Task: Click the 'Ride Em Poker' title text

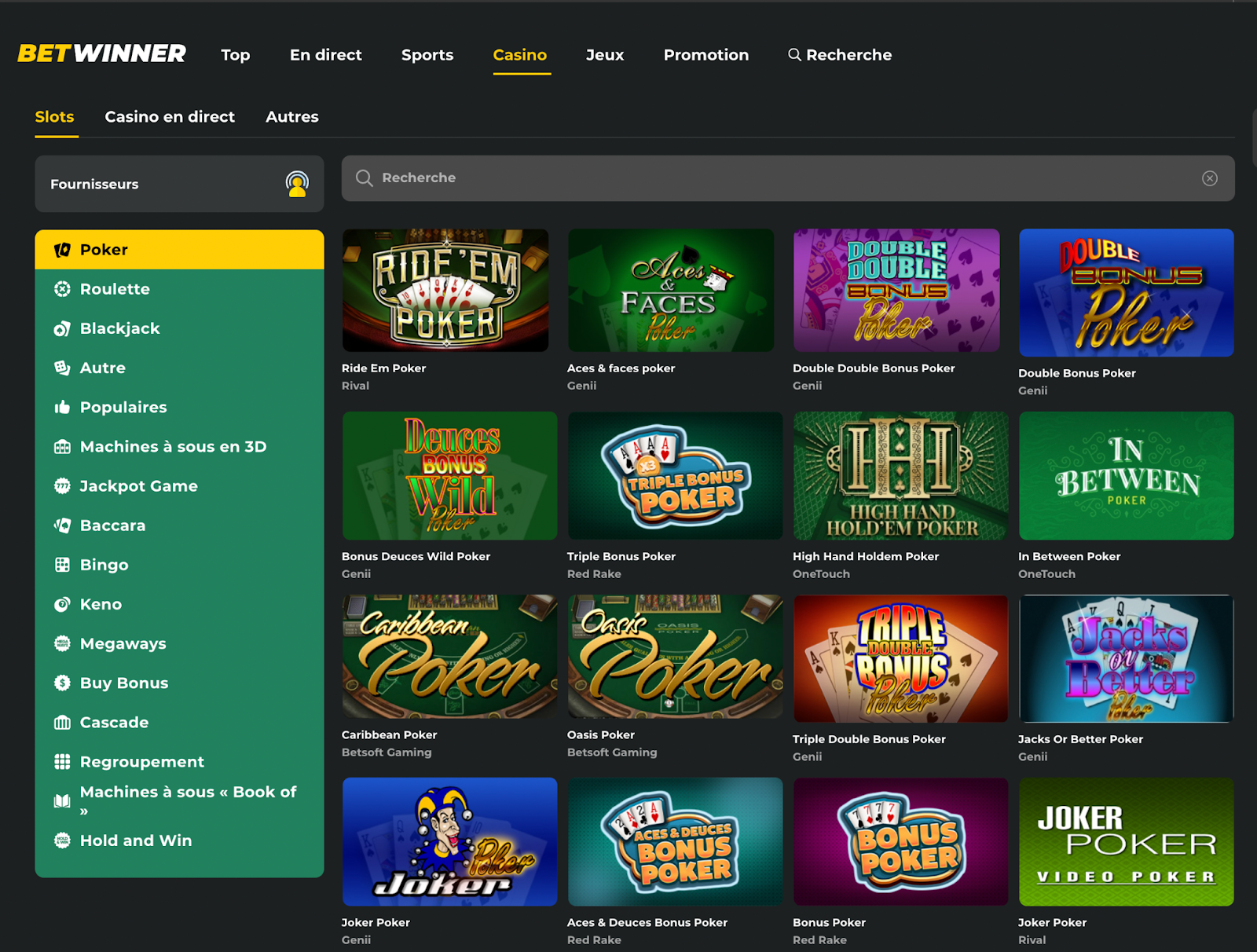Action: (383, 368)
